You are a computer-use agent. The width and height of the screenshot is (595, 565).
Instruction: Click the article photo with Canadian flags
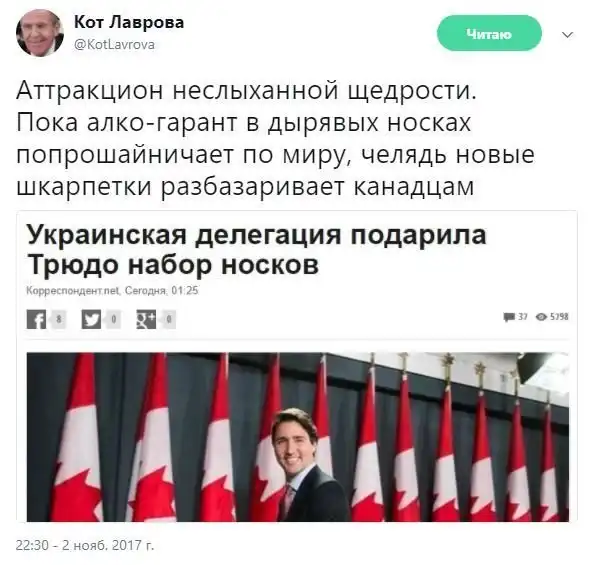pyautogui.click(x=298, y=437)
